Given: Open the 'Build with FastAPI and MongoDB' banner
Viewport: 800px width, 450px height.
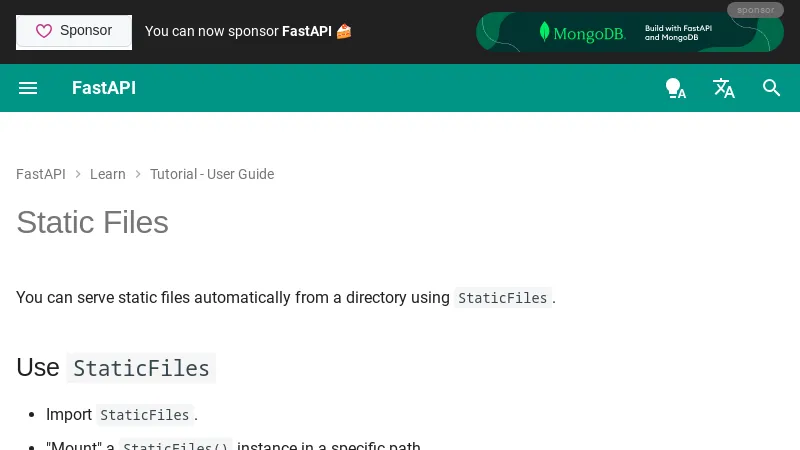Looking at the screenshot, I should (684, 32).
